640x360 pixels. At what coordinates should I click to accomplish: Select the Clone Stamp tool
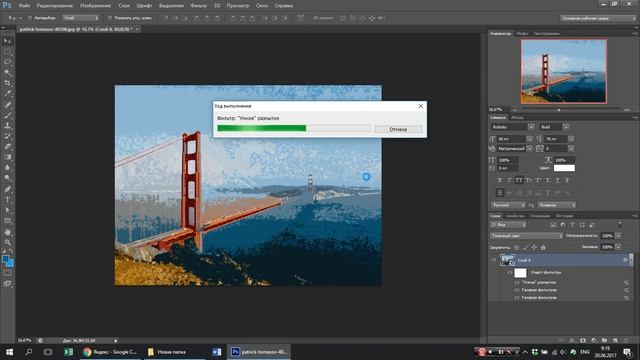7,126
